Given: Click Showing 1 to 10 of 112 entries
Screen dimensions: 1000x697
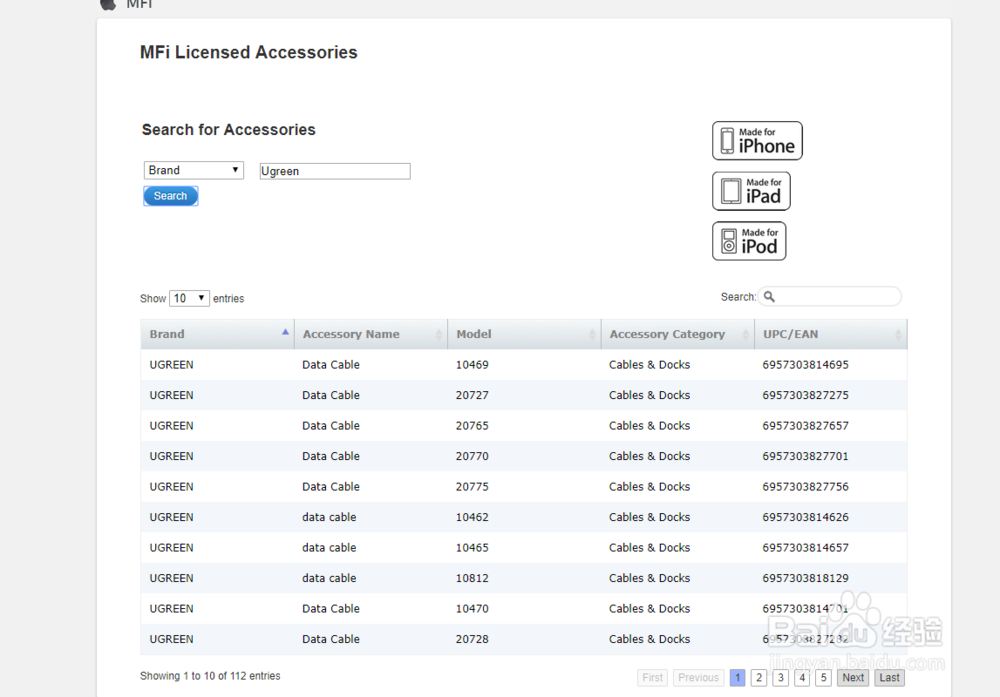Looking at the screenshot, I should point(210,676).
